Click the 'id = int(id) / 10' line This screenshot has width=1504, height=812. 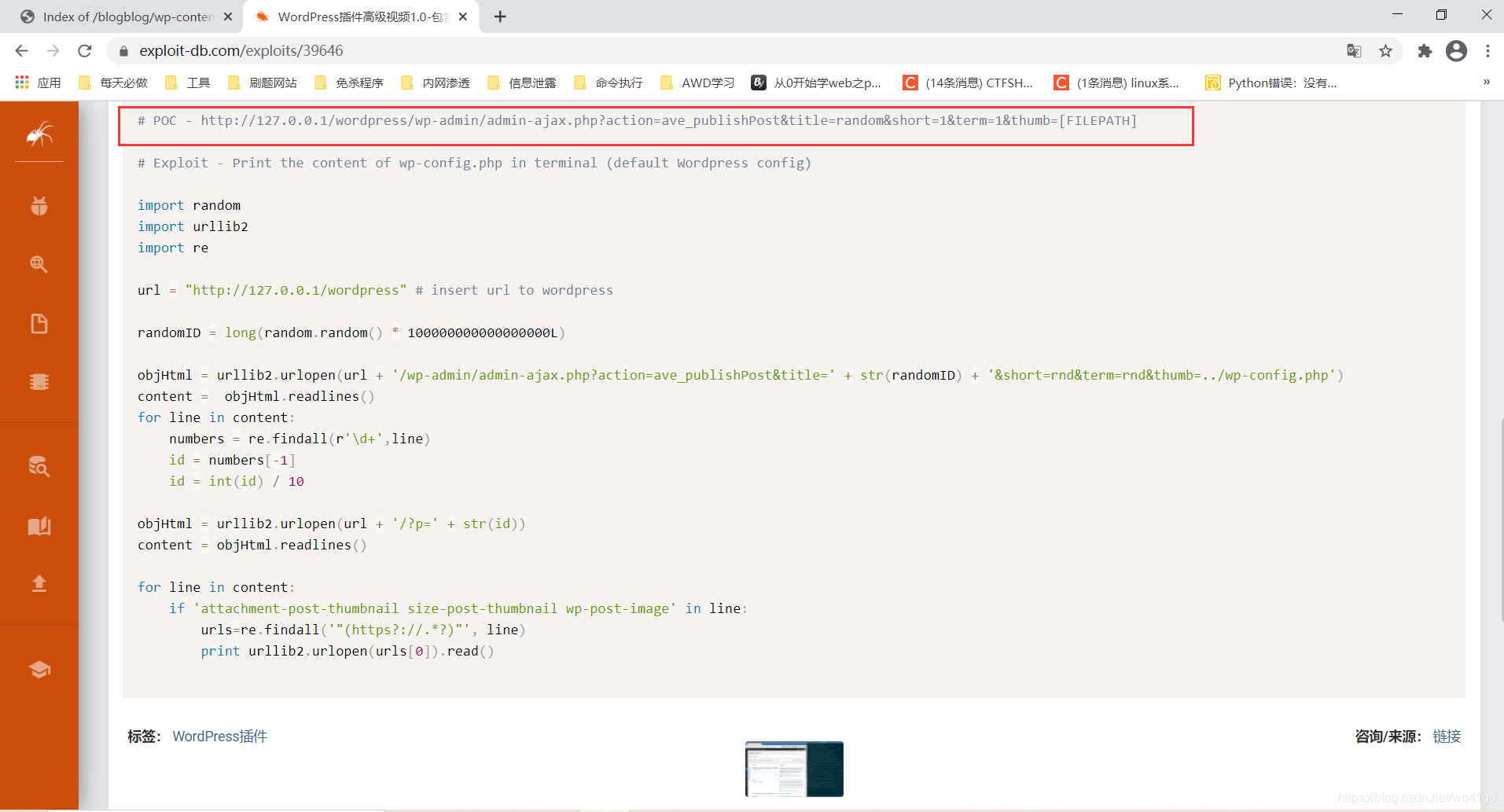pos(237,481)
